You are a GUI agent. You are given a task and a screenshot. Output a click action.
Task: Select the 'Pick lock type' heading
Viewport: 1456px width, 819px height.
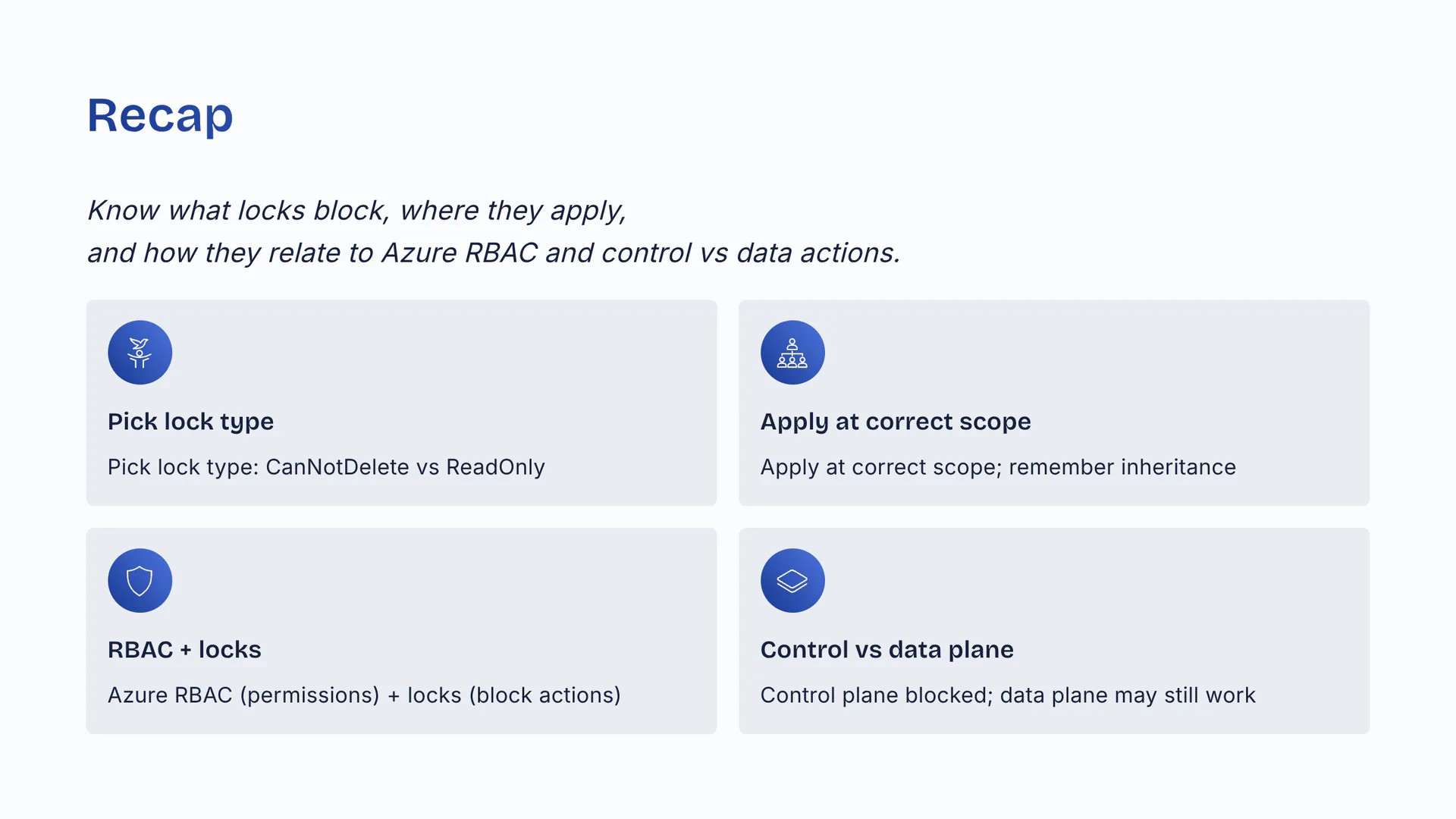[190, 422]
